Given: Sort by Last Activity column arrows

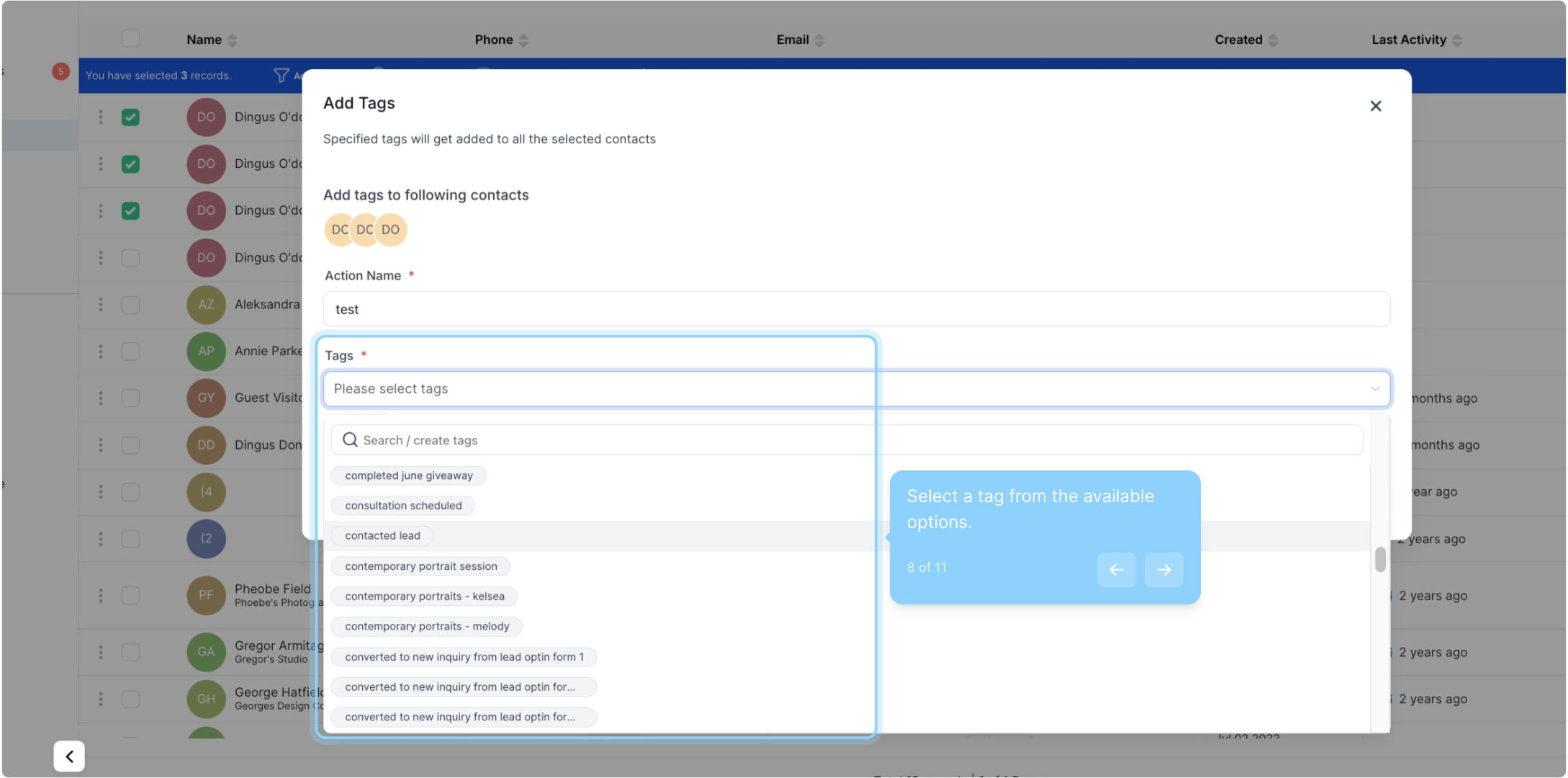Looking at the screenshot, I should coord(1457,40).
